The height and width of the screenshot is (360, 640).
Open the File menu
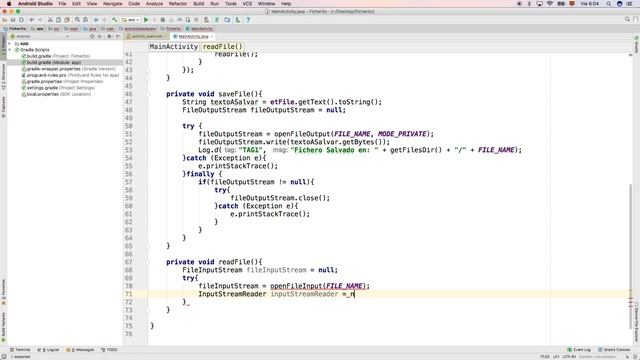[62, 4]
